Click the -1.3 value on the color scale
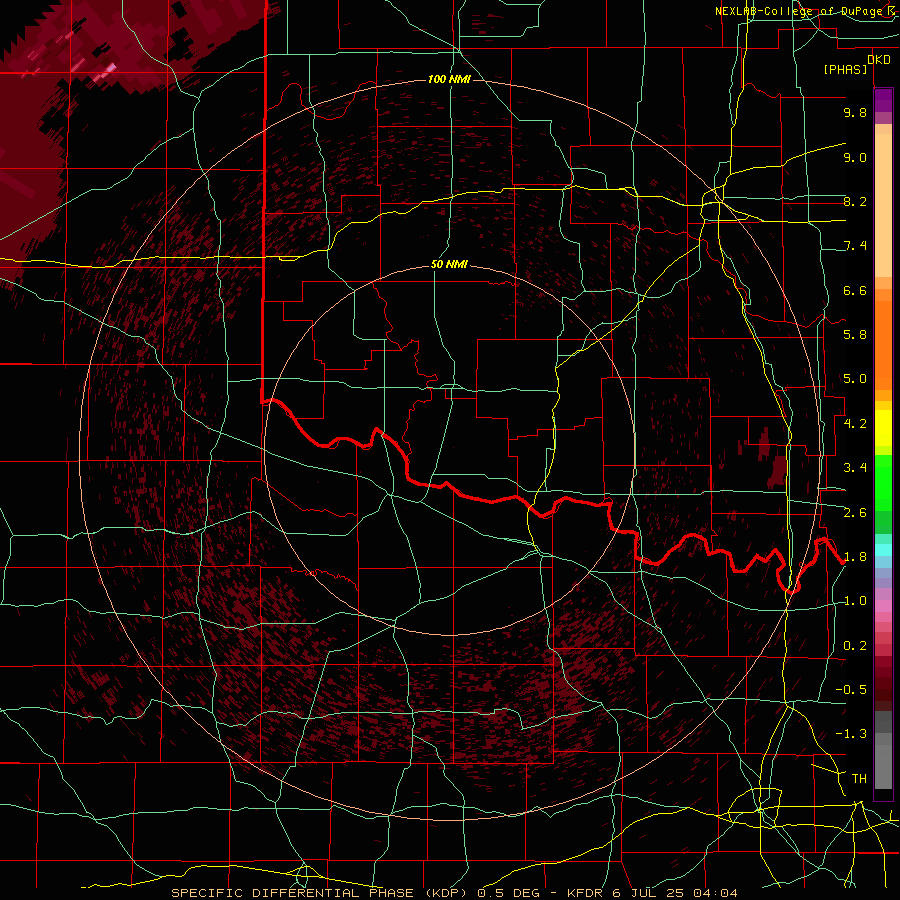This screenshot has width=900, height=900. pos(851,734)
